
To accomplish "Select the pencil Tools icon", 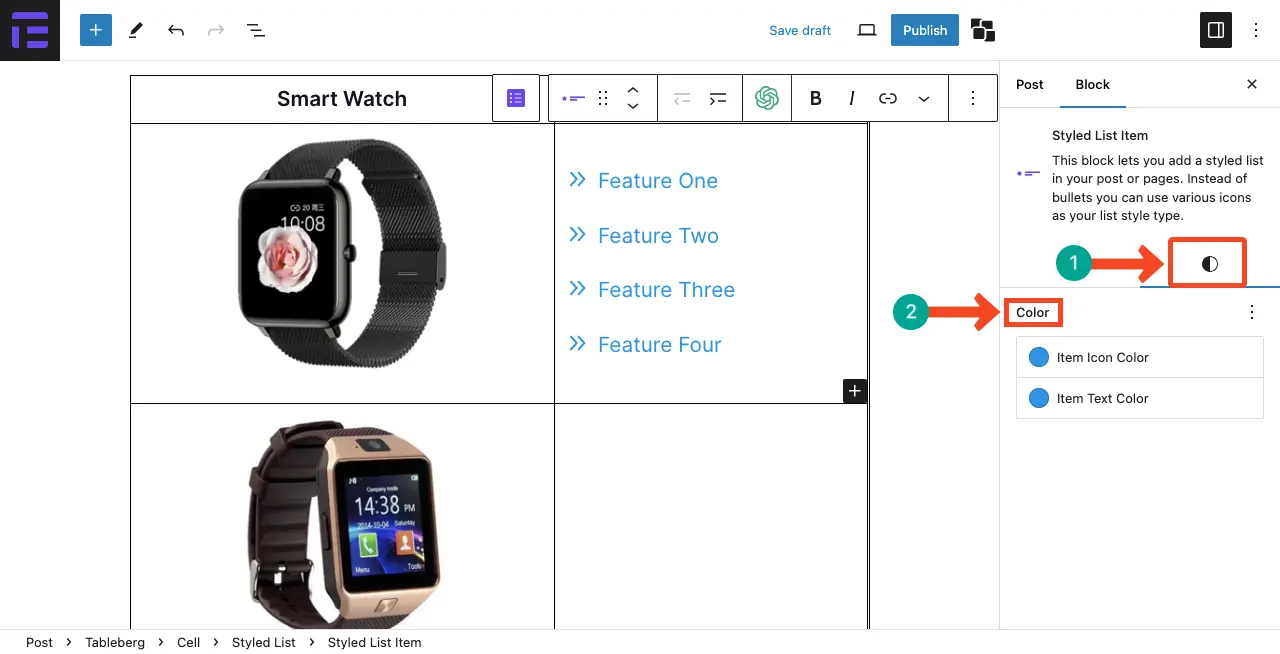I will pos(136,30).
